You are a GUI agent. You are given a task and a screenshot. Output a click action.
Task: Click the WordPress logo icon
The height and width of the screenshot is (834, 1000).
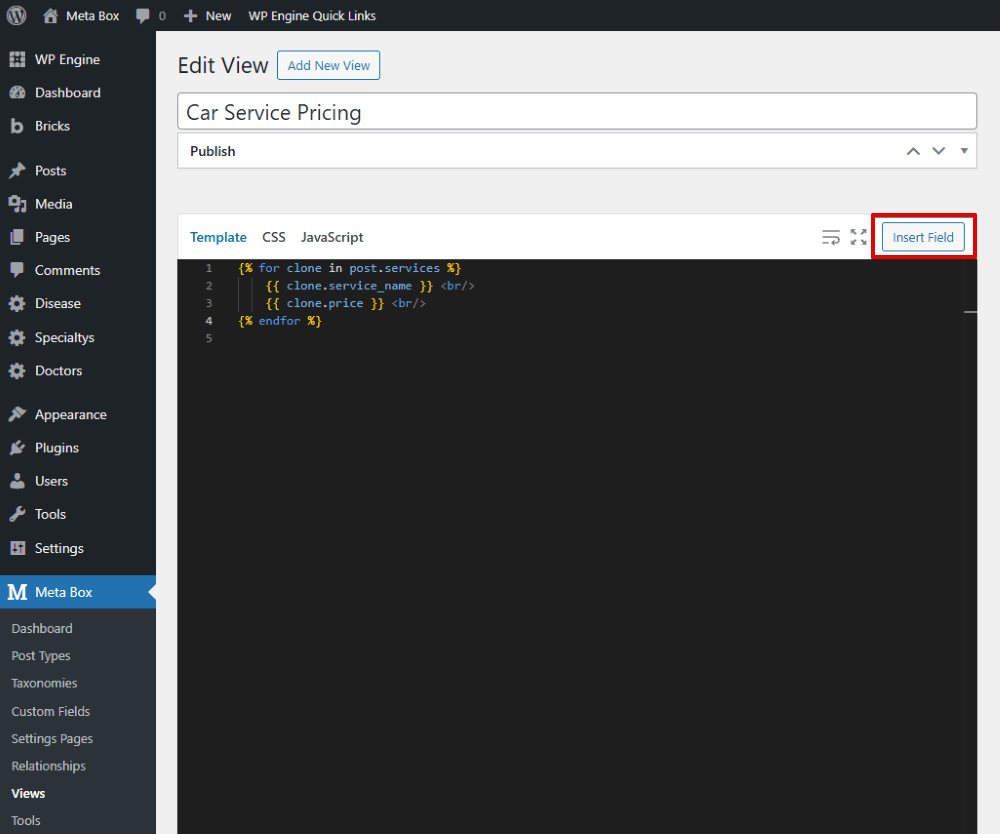pyautogui.click(x=17, y=15)
